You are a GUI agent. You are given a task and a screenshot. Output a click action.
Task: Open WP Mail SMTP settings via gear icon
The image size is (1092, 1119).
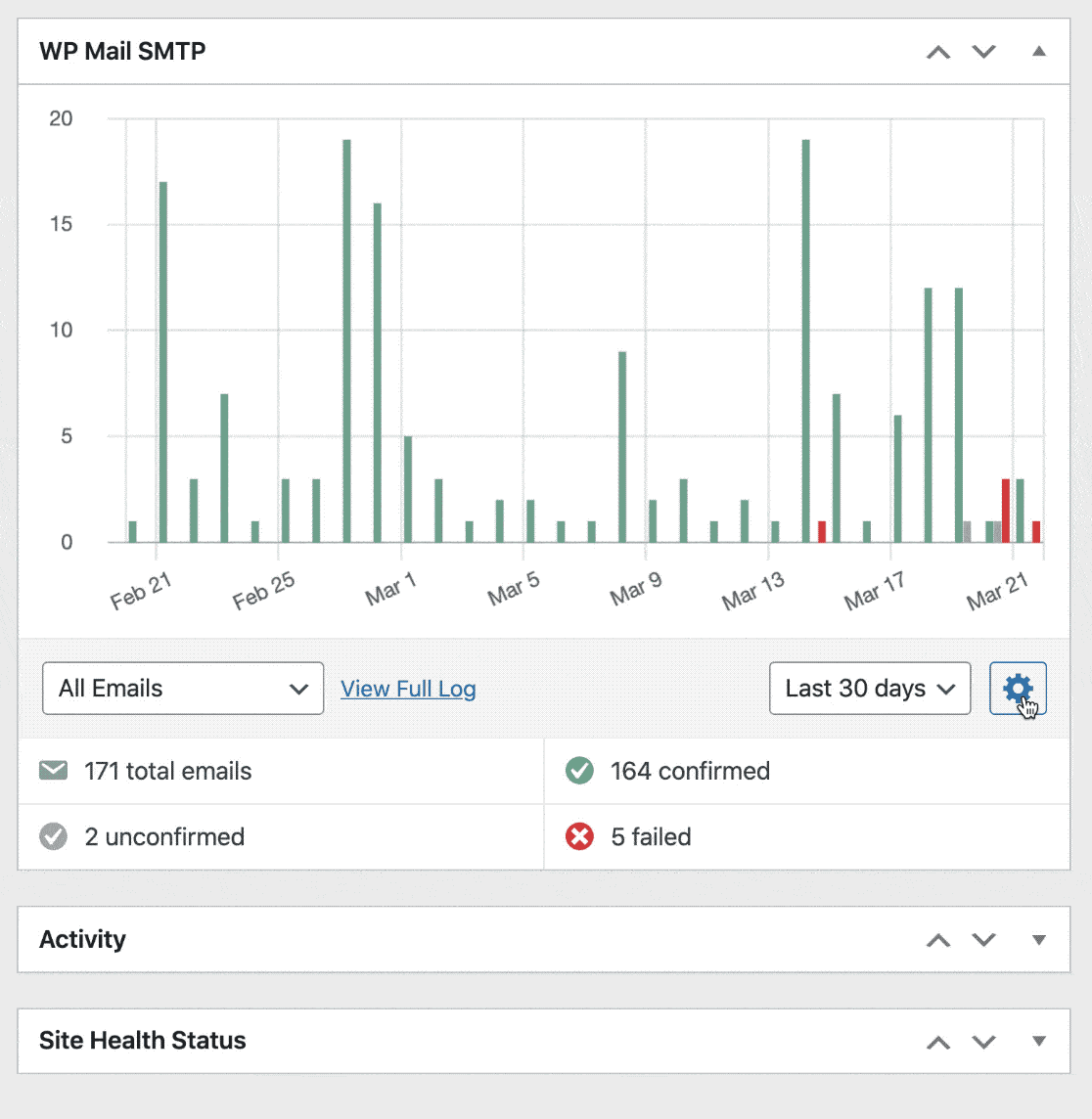tap(1018, 689)
